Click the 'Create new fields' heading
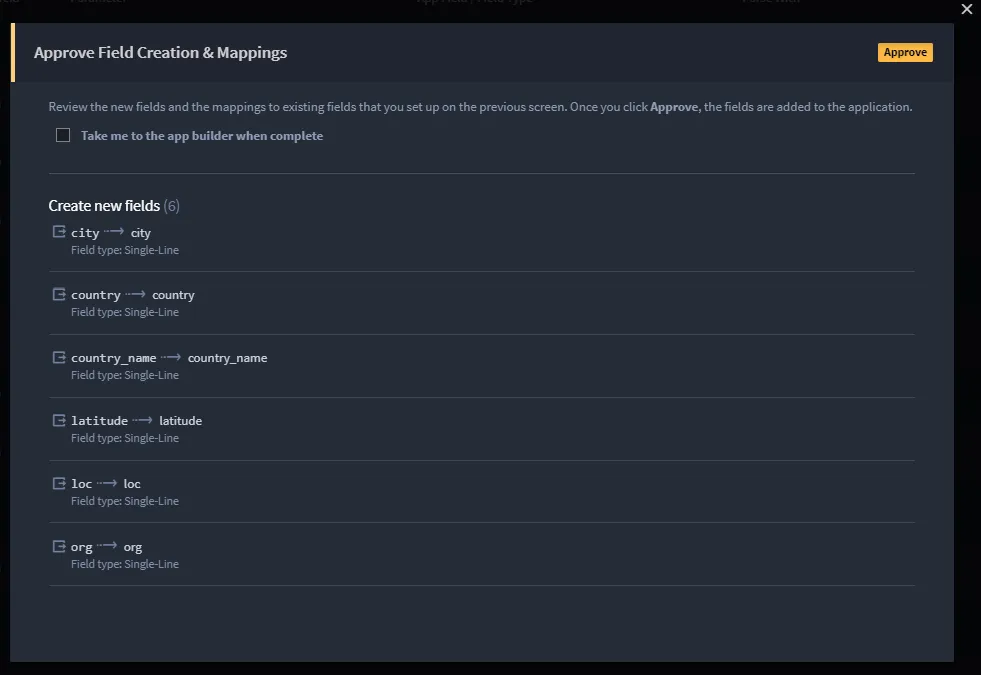The height and width of the screenshot is (675, 981). (104, 206)
